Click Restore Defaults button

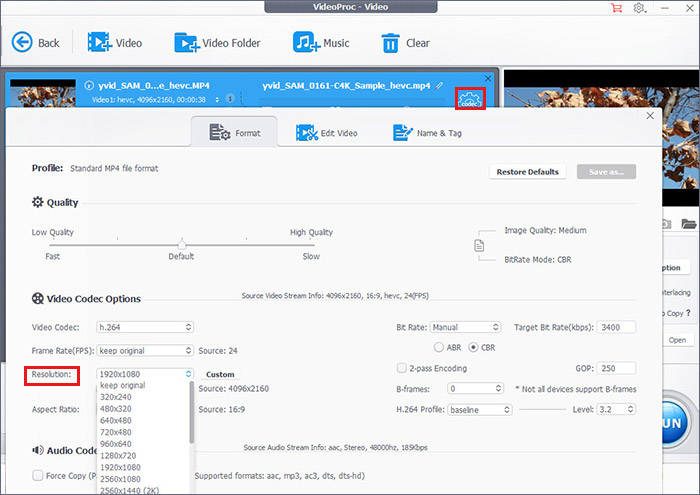(528, 172)
